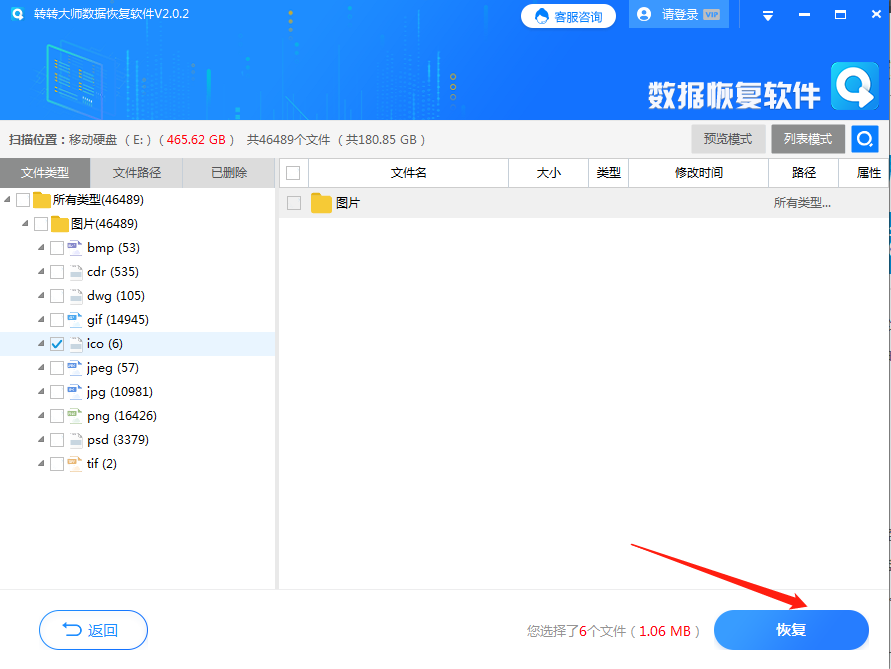Switch to the 已删除 tab
This screenshot has width=891, height=669.
[x=228, y=172]
